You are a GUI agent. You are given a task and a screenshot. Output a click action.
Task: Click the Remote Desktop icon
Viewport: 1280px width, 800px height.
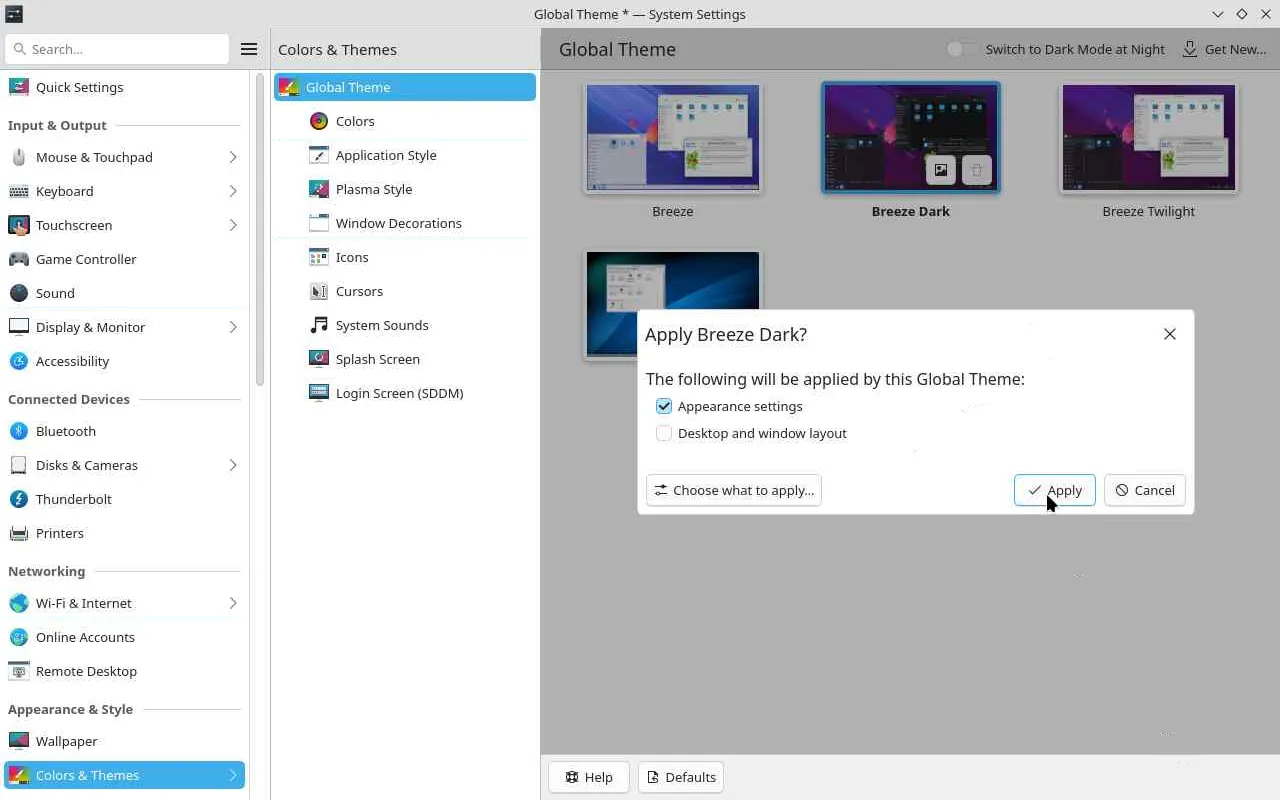pos(19,671)
